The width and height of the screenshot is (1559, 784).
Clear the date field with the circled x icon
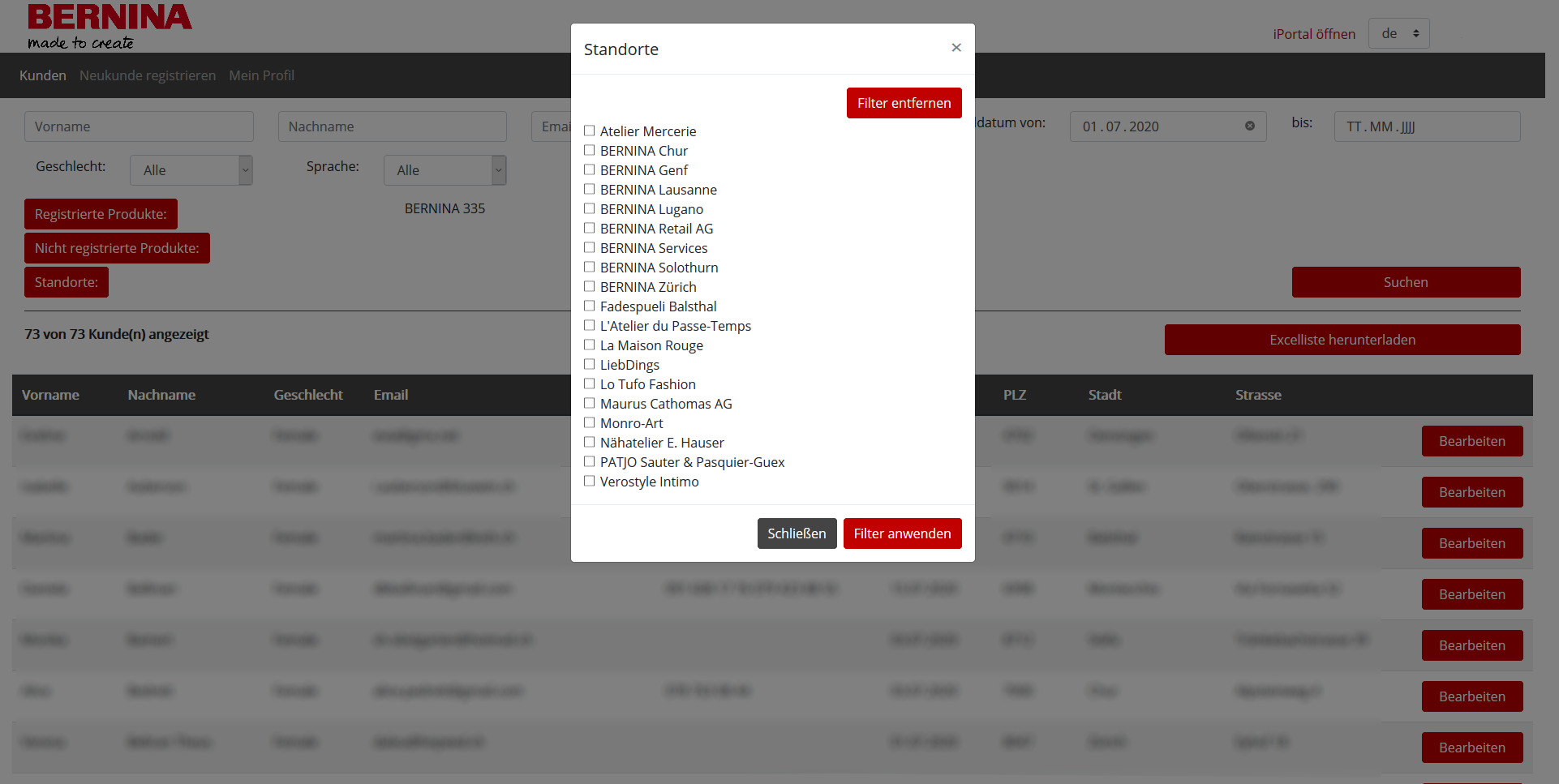point(1250,126)
